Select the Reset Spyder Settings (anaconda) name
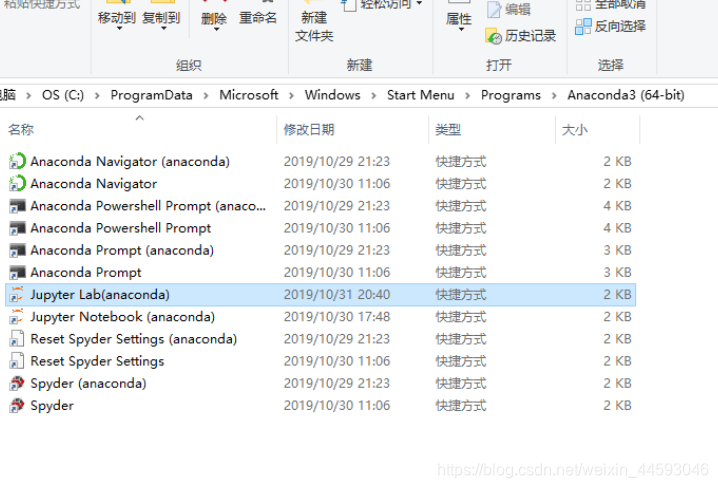 [134, 339]
